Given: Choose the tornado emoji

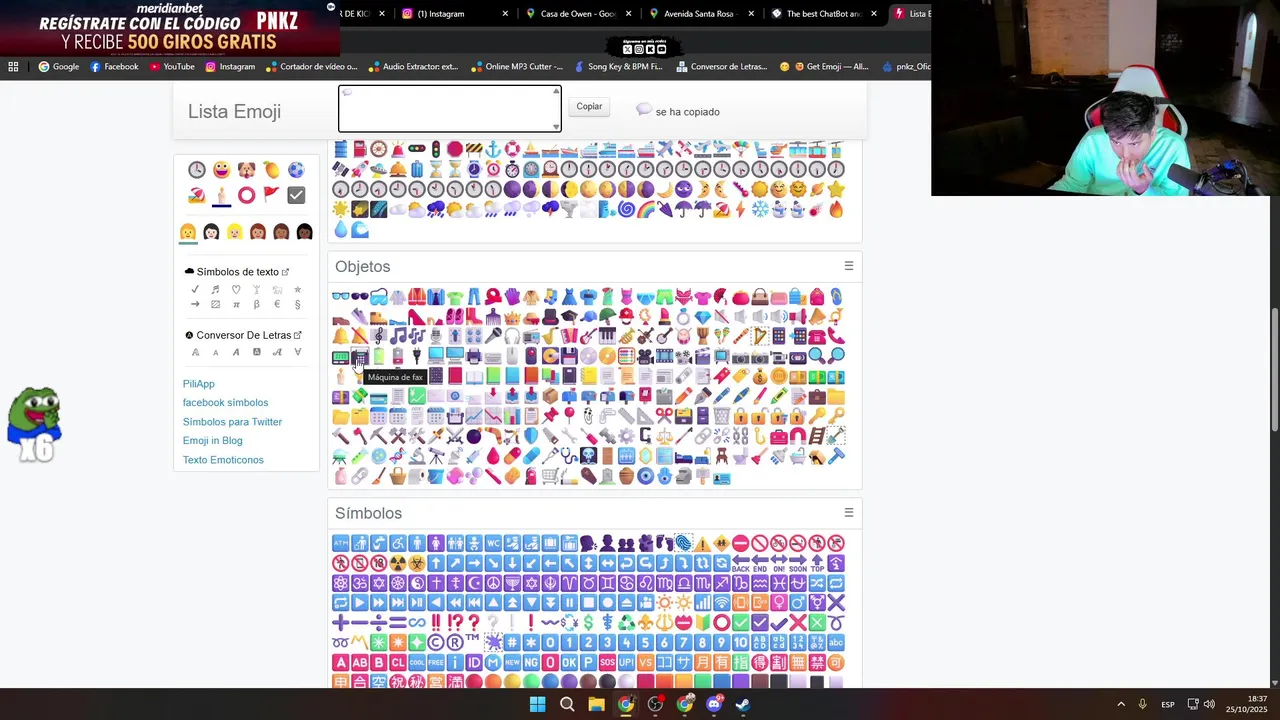Looking at the screenshot, I should [x=570, y=209].
